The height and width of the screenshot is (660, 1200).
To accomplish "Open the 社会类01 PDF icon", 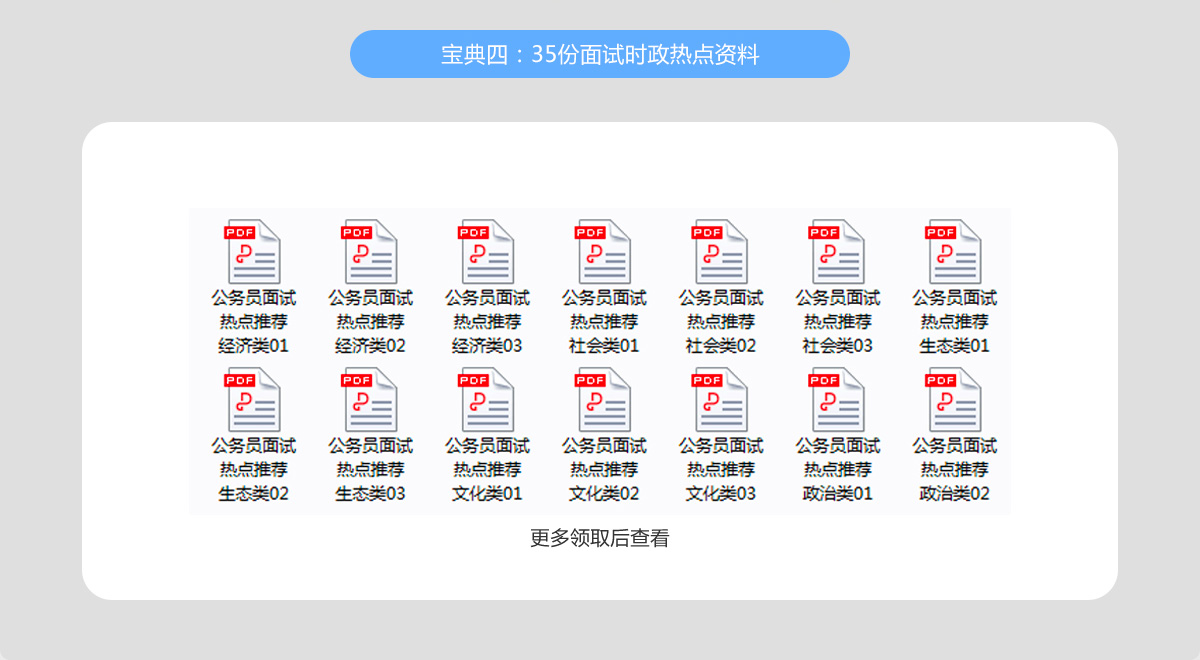I will pos(604,252).
